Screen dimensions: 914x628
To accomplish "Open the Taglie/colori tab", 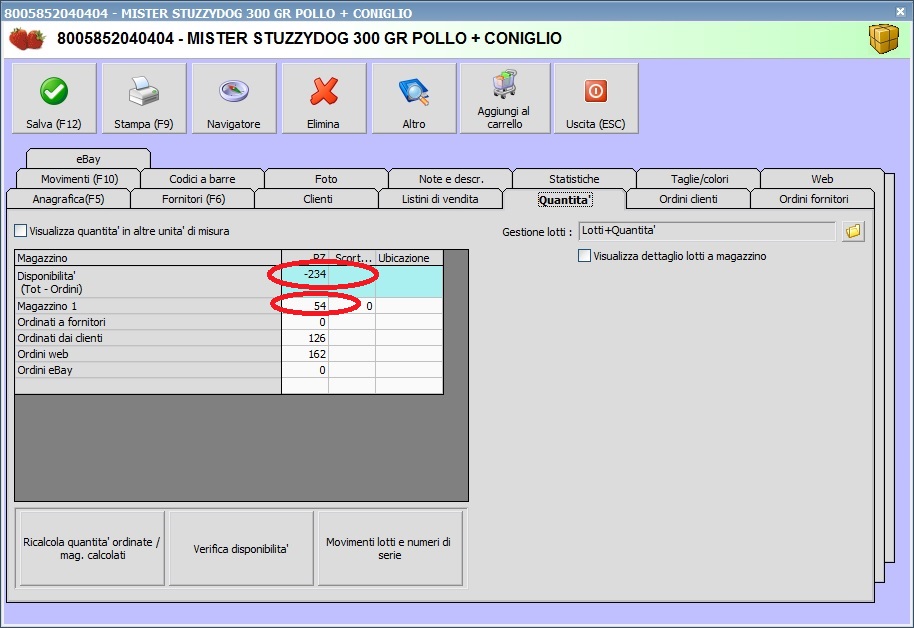I will (x=699, y=178).
